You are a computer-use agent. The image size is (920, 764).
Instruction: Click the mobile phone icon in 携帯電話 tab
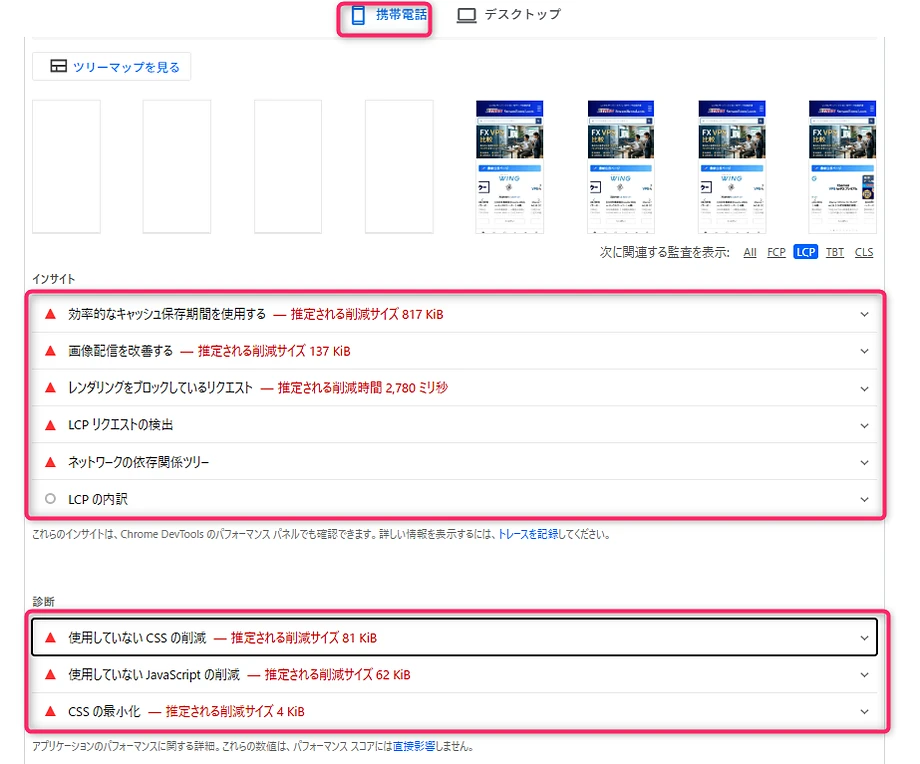(x=358, y=15)
